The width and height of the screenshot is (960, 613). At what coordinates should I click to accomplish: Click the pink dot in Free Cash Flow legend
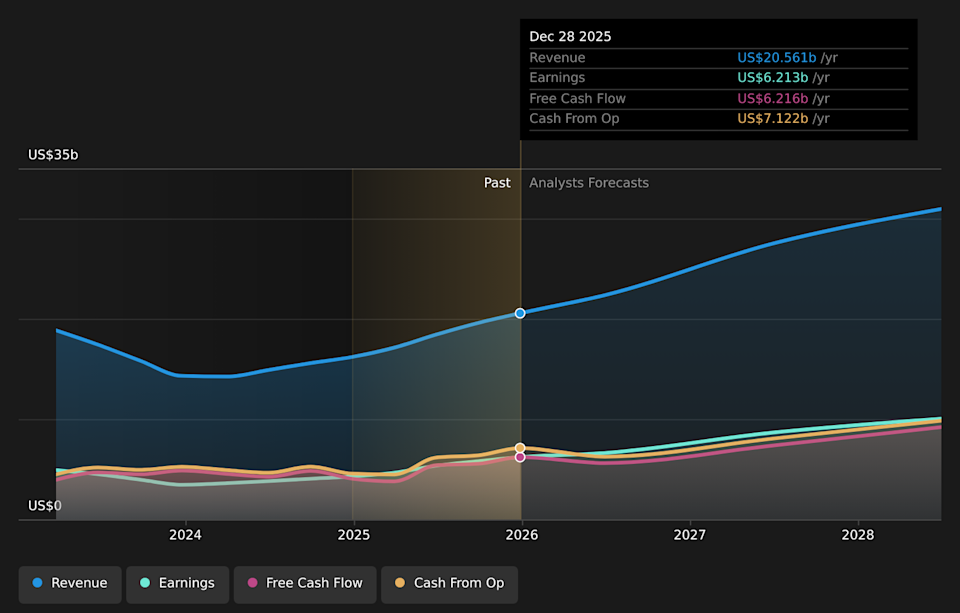click(252, 584)
